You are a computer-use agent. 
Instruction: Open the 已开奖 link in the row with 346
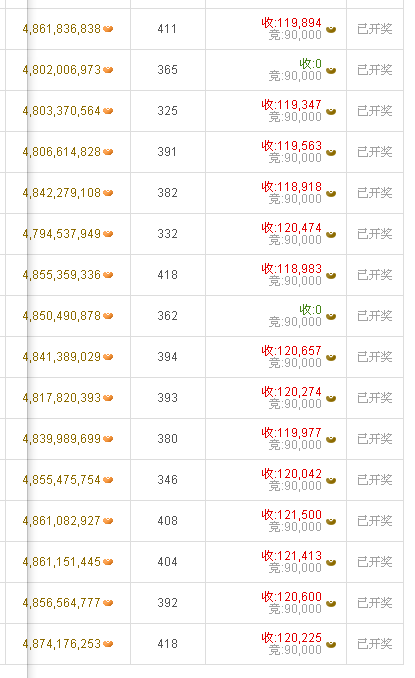(375, 480)
